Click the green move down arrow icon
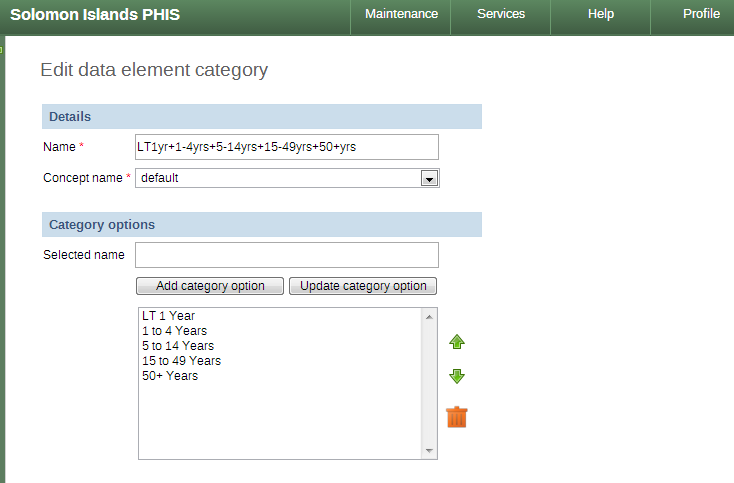734x483 pixels. coord(457,376)
